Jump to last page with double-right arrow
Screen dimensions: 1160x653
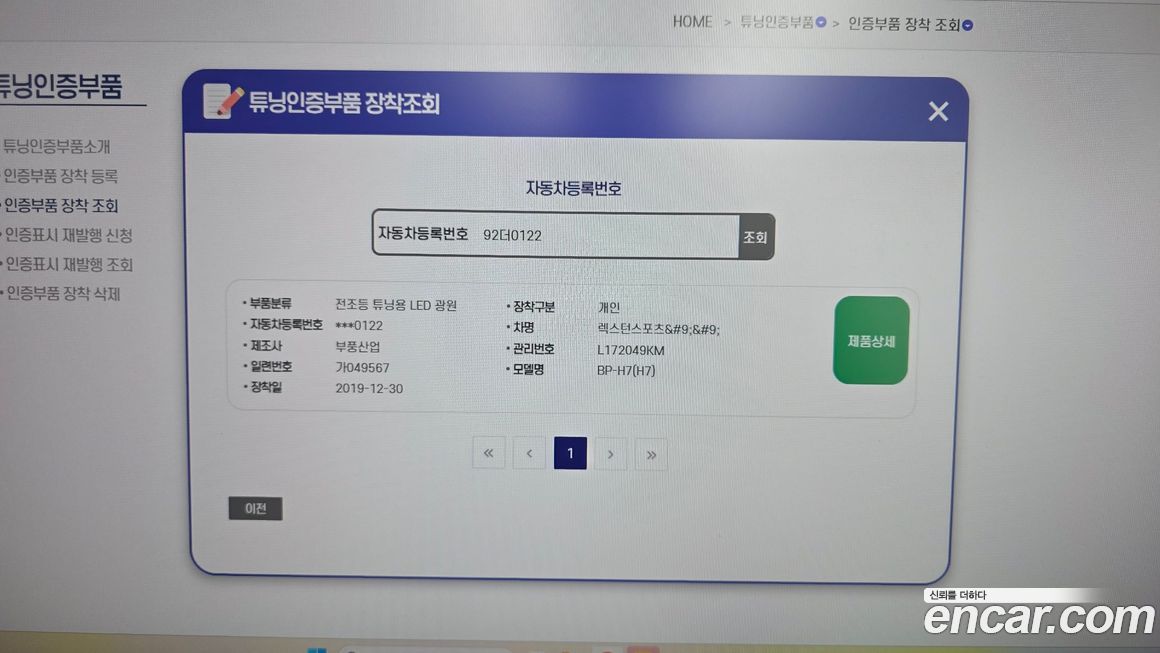point(651,455)
